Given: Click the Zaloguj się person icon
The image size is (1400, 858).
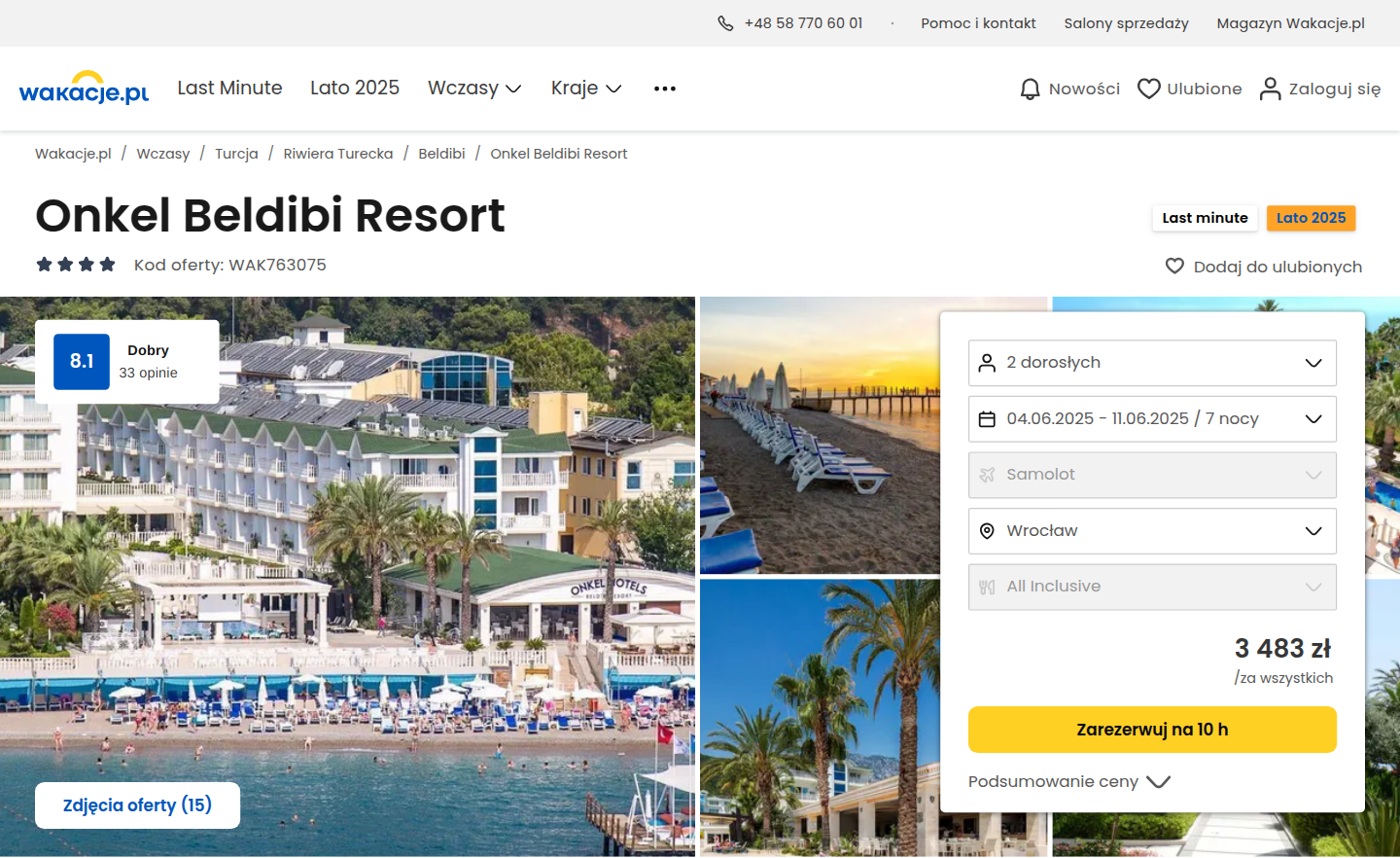Looking at the screenshot, I should [x=1270, y=89].
